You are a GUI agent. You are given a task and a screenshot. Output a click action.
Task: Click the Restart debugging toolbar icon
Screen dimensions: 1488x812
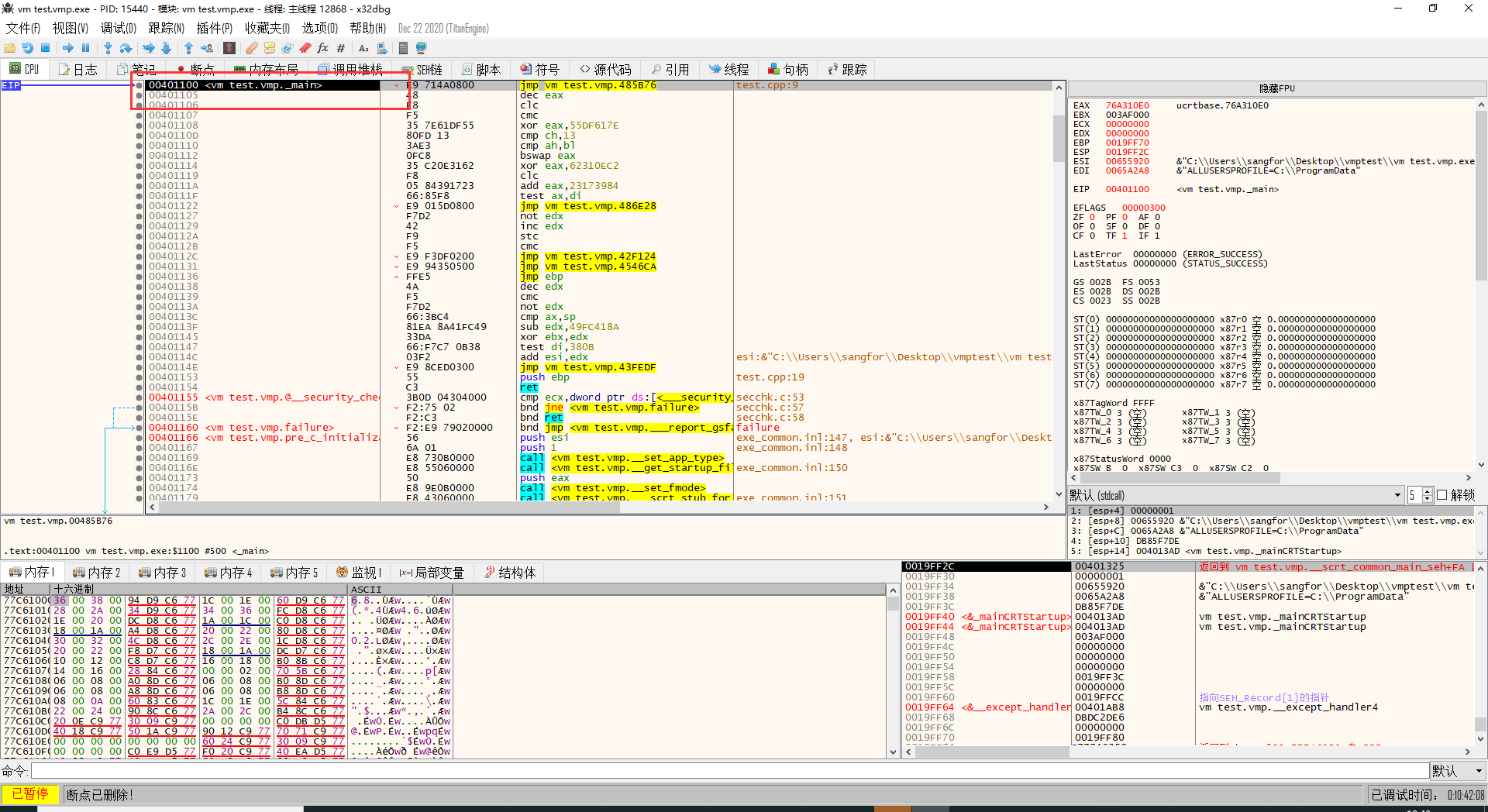click(x=28, y=48)
